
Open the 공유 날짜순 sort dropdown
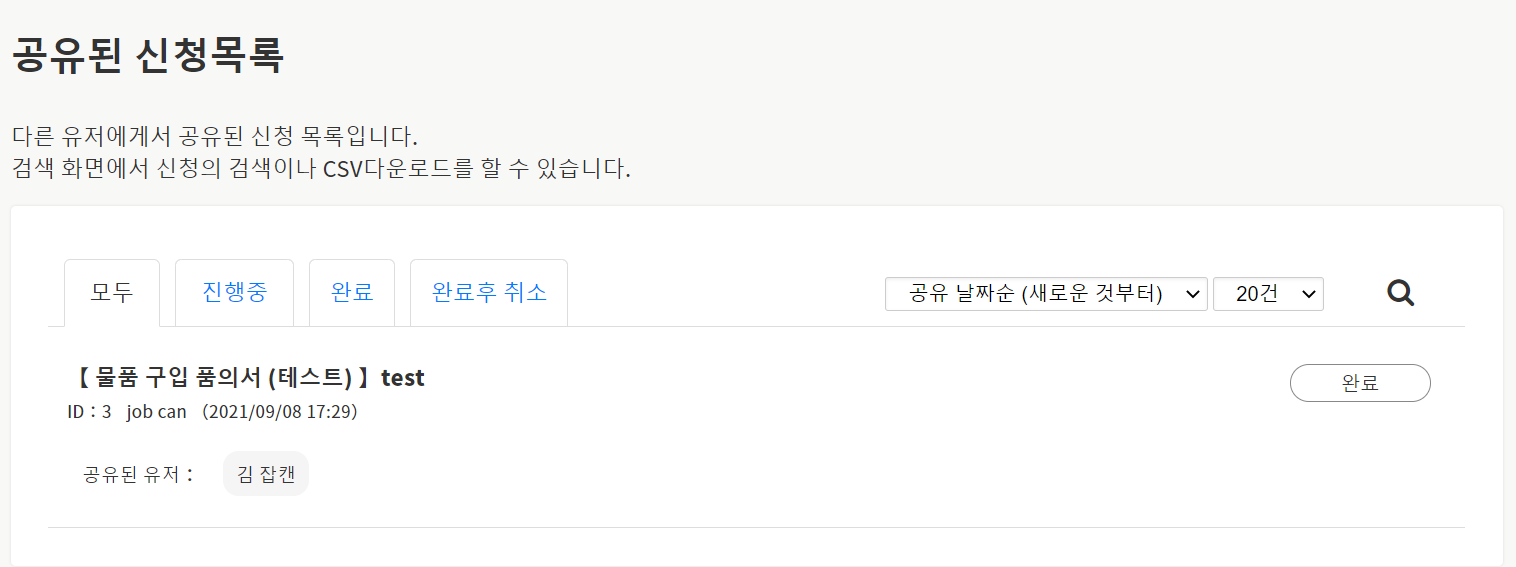tap(1036, 294)
